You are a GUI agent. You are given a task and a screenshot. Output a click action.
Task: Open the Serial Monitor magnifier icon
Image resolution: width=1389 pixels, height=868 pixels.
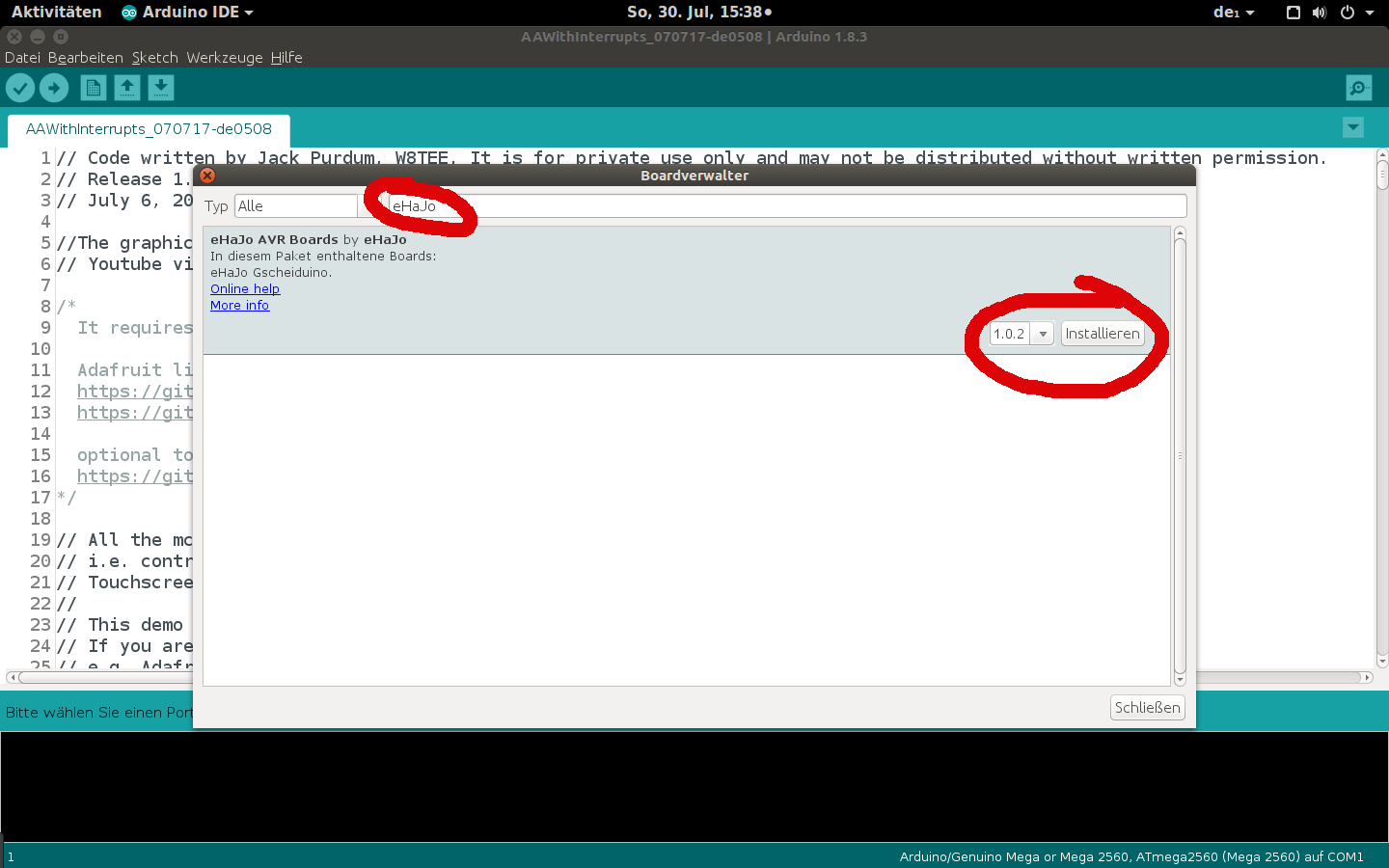click(x=1359, y=88)
